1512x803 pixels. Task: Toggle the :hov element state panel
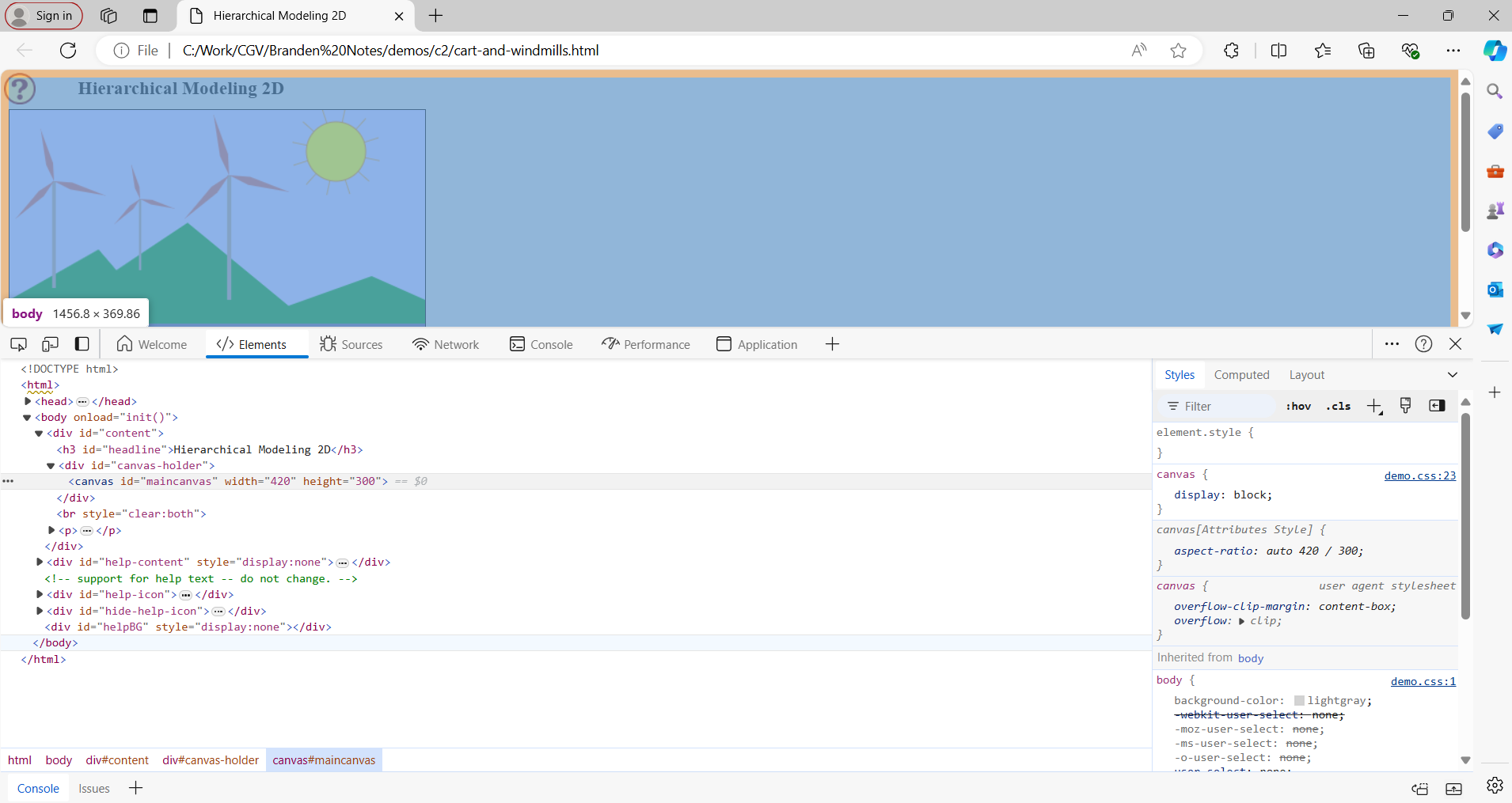1298,407
